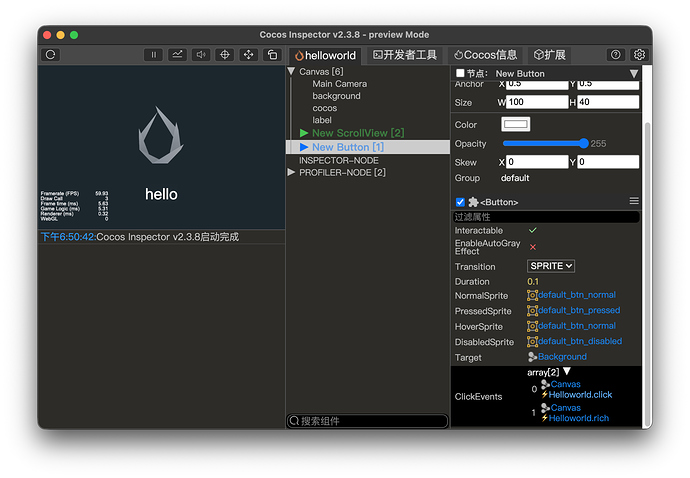Viewport: 690px width, 478px height.
Task: Select the cocos node
Action: pyautogui.click(x=324, y=108)
